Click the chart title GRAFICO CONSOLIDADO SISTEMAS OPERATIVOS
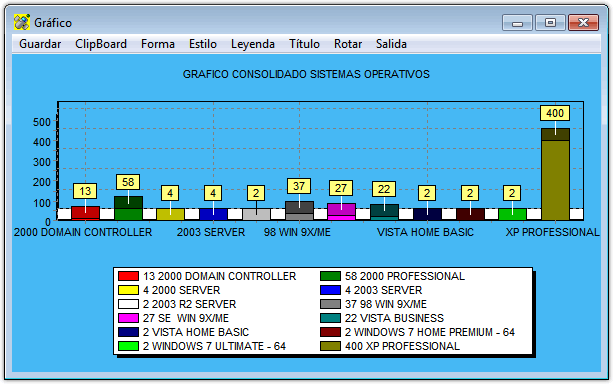The width and height of the screenshot is (613, 384). coord(306,74)
